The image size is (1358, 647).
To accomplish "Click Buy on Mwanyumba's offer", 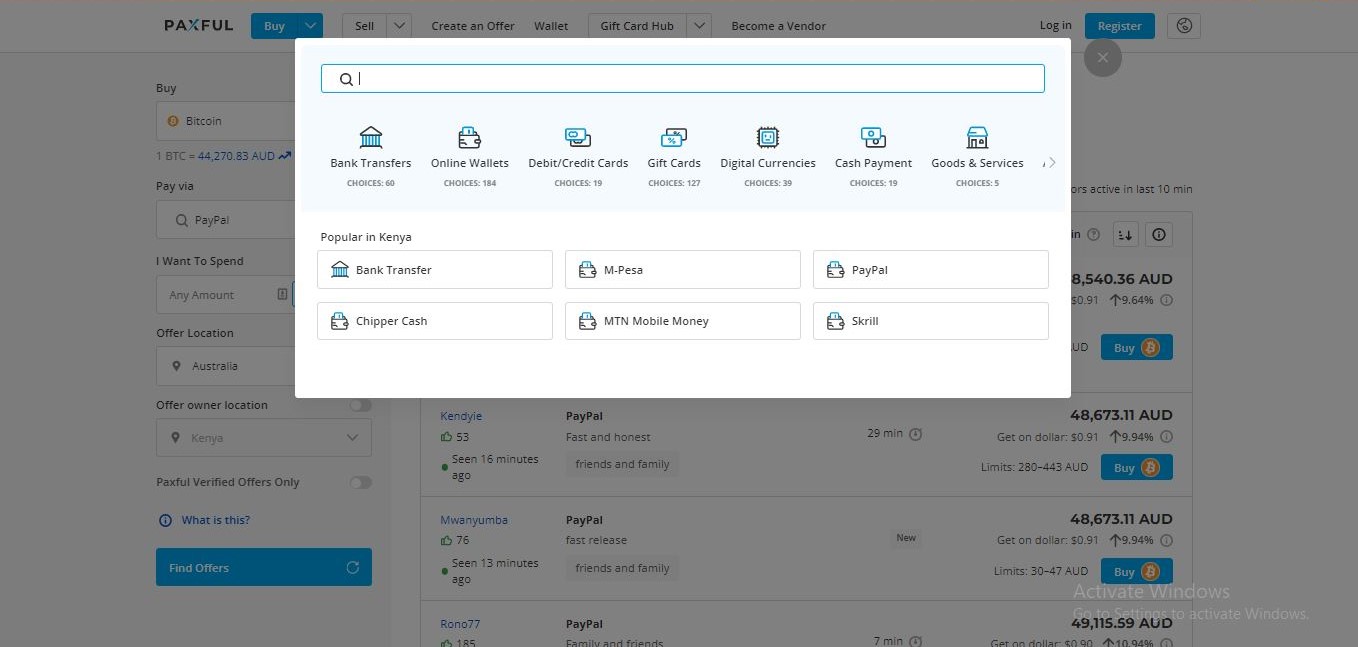I will (x=1137, y=571).
